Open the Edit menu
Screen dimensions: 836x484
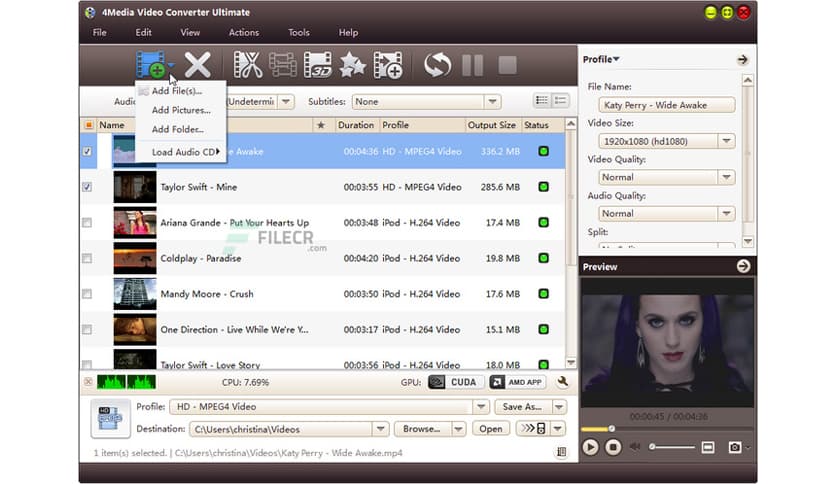143,33
